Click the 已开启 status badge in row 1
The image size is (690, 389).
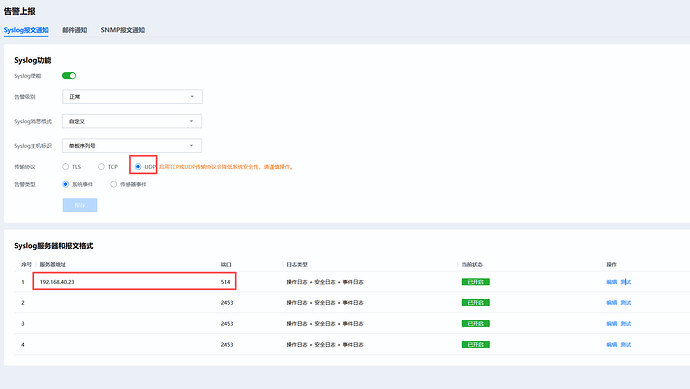point(476,282)
